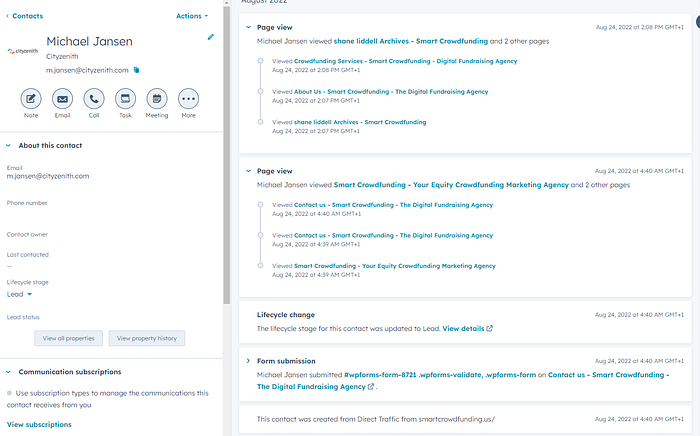This screenshot has width=700, height=436.
Task: Open the View subscriptions link
Action: tap(39, 424)
